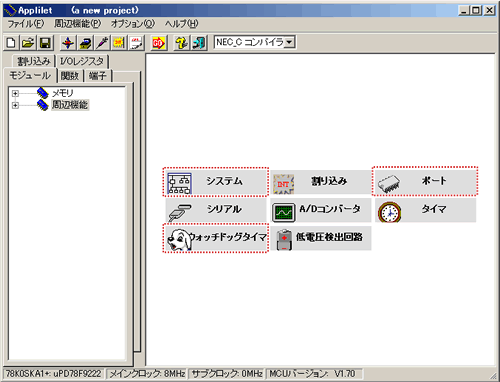Open the A/Dコンバータ module button
This screenshot has width=500, height=382.
pos(321,210)
